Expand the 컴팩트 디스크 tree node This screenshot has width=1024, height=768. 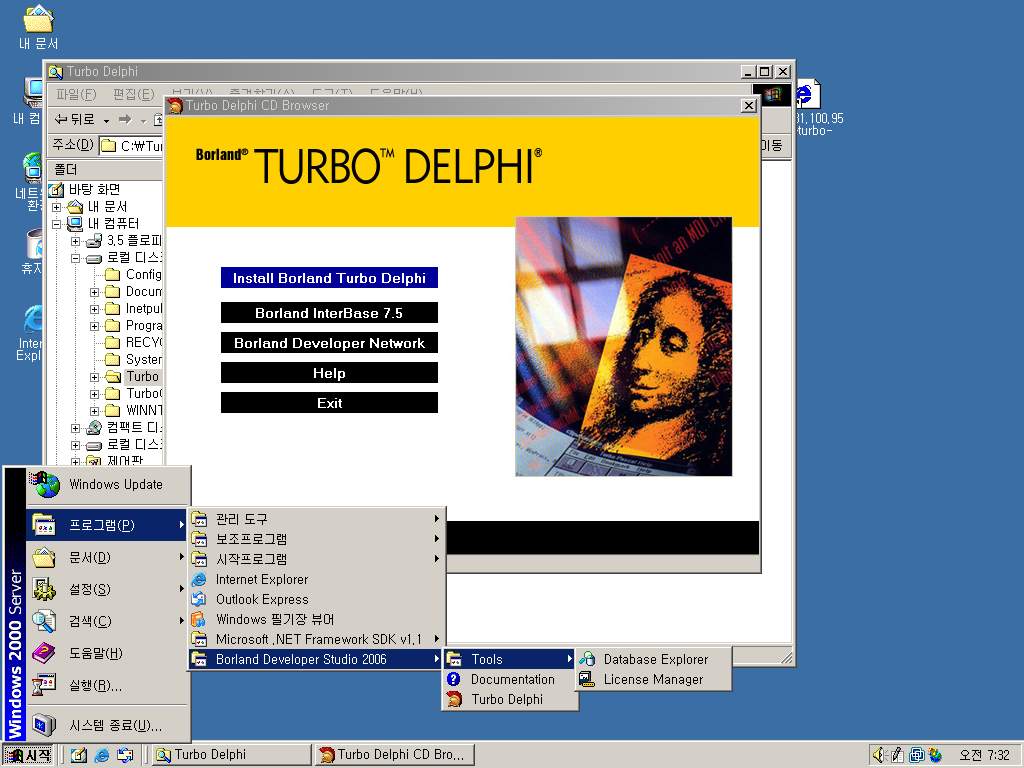click(75, 428)
